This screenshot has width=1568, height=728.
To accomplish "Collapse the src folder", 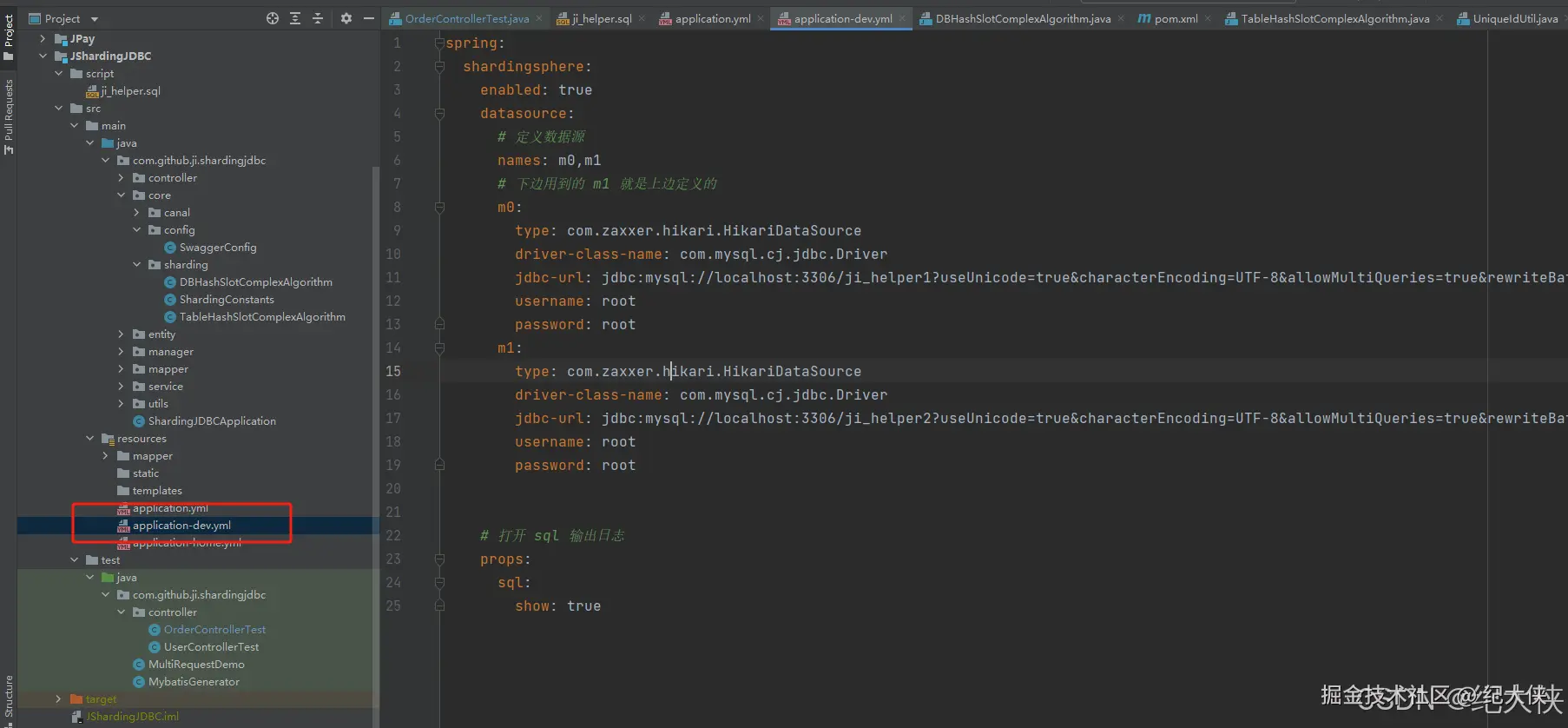I will pos(59,109).
